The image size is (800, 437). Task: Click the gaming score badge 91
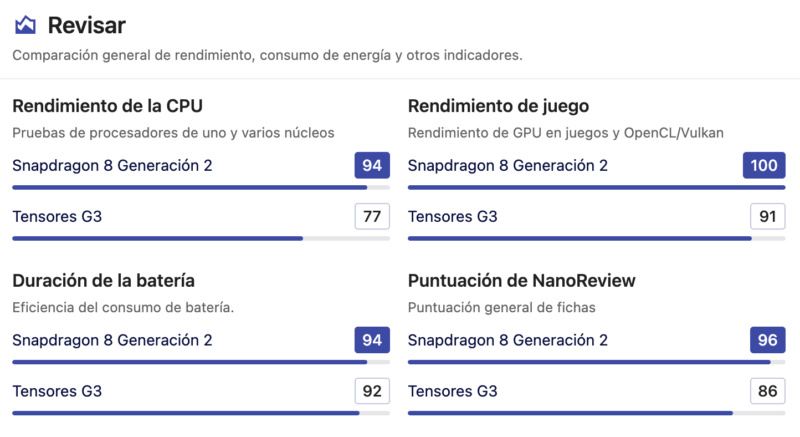tap(767, 216)
